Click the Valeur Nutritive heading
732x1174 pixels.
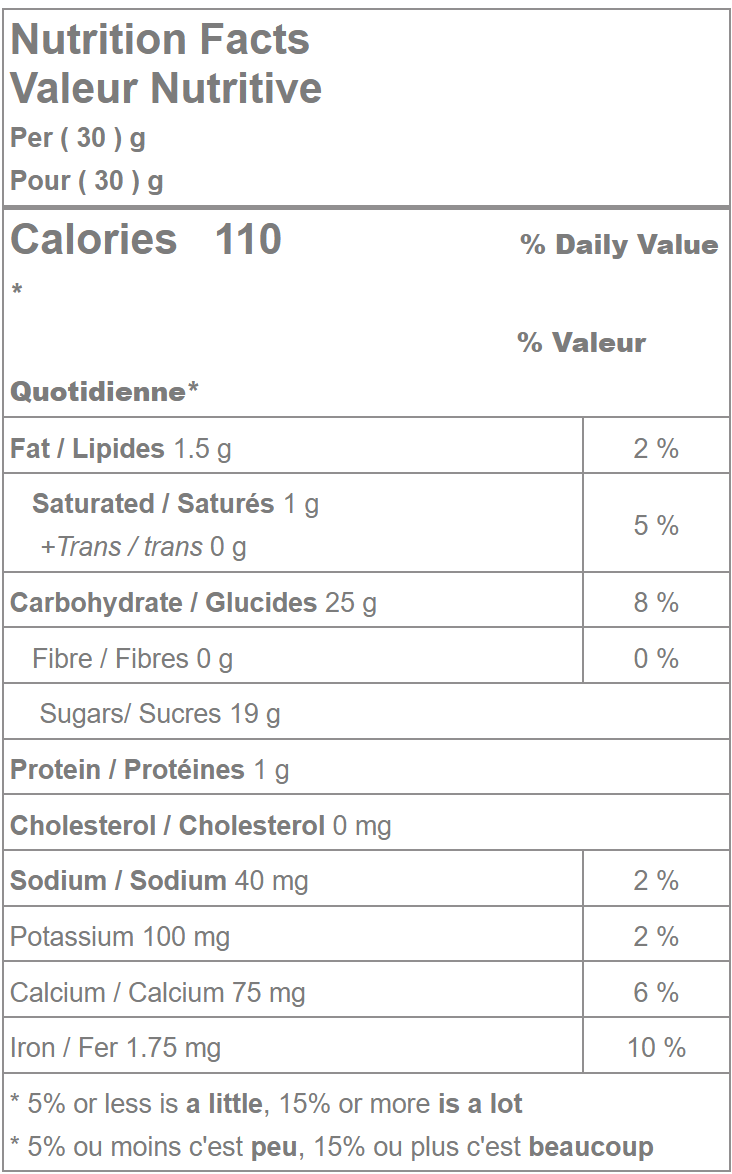click(166, 88)
